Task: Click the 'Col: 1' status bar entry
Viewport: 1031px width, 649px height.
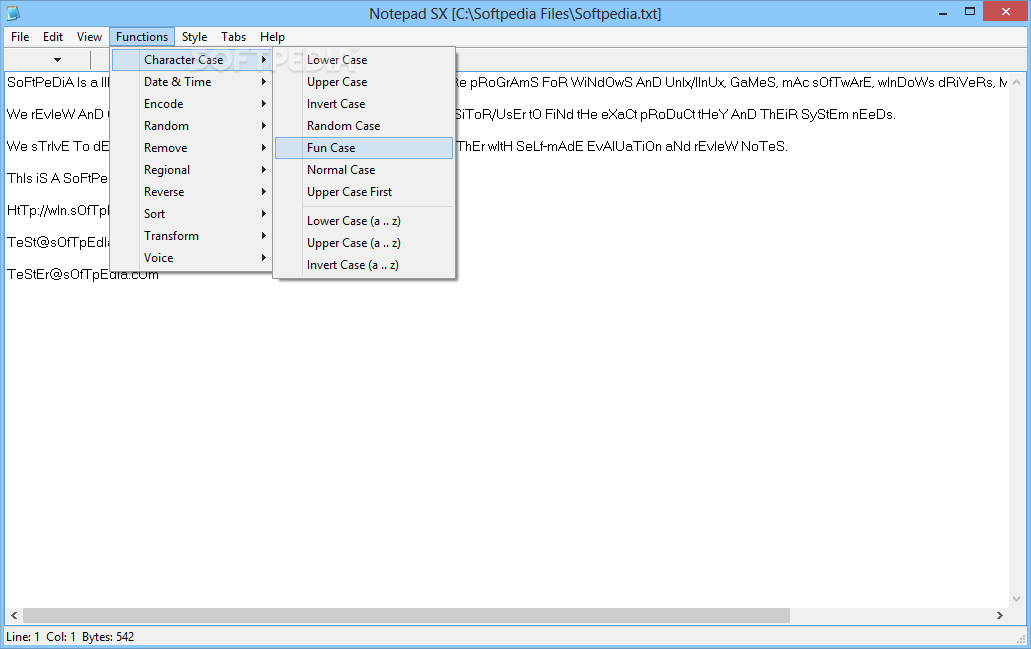Action: pyautogui.click(x=60, y=637)
